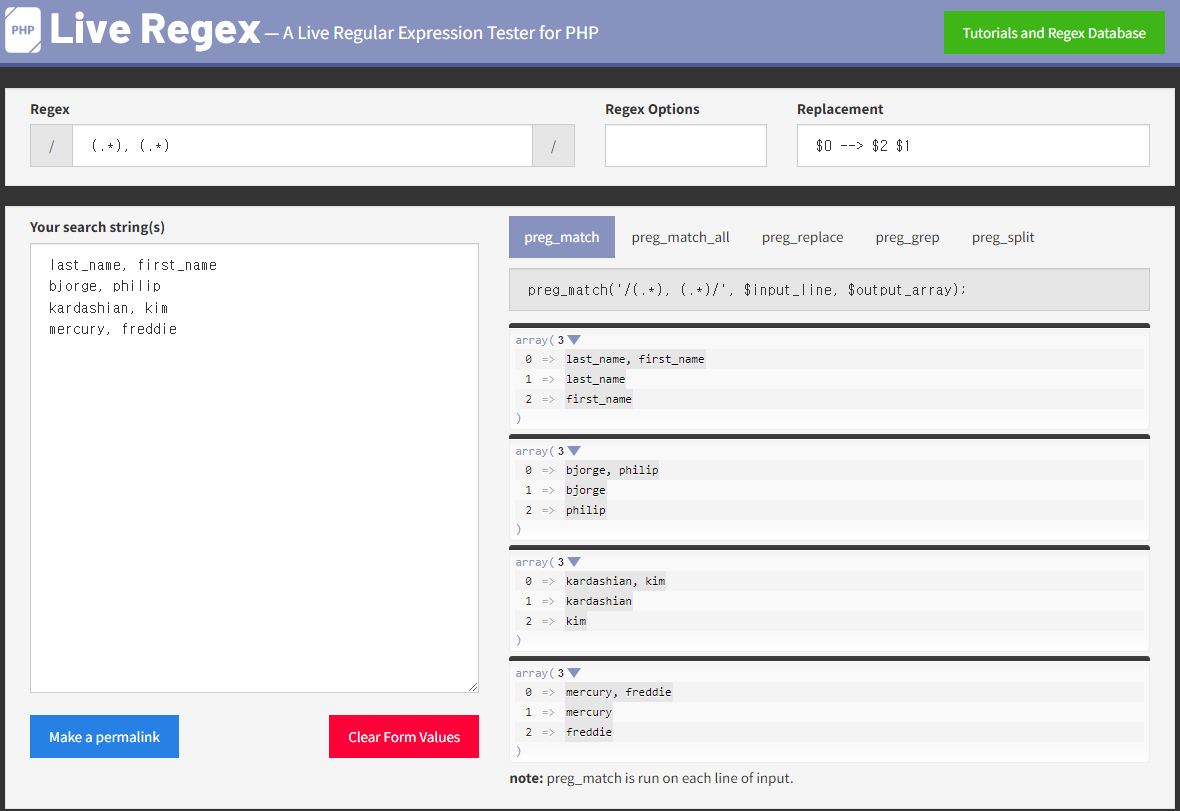Click the PHP logo icon
The width and height of the screenshot is (1180, 811).
tap(23, 30)
